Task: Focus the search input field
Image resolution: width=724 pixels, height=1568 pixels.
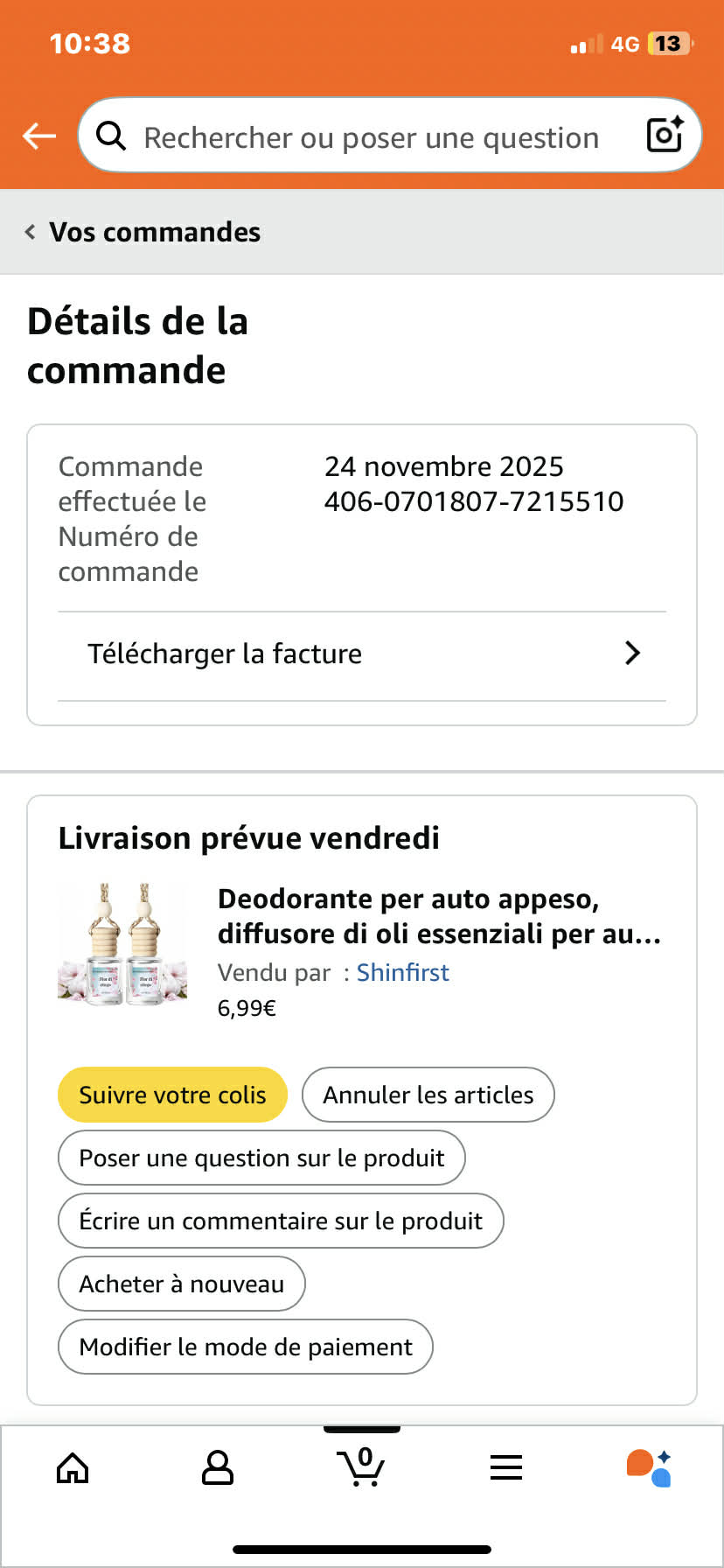Action: [x=372, y=137]
